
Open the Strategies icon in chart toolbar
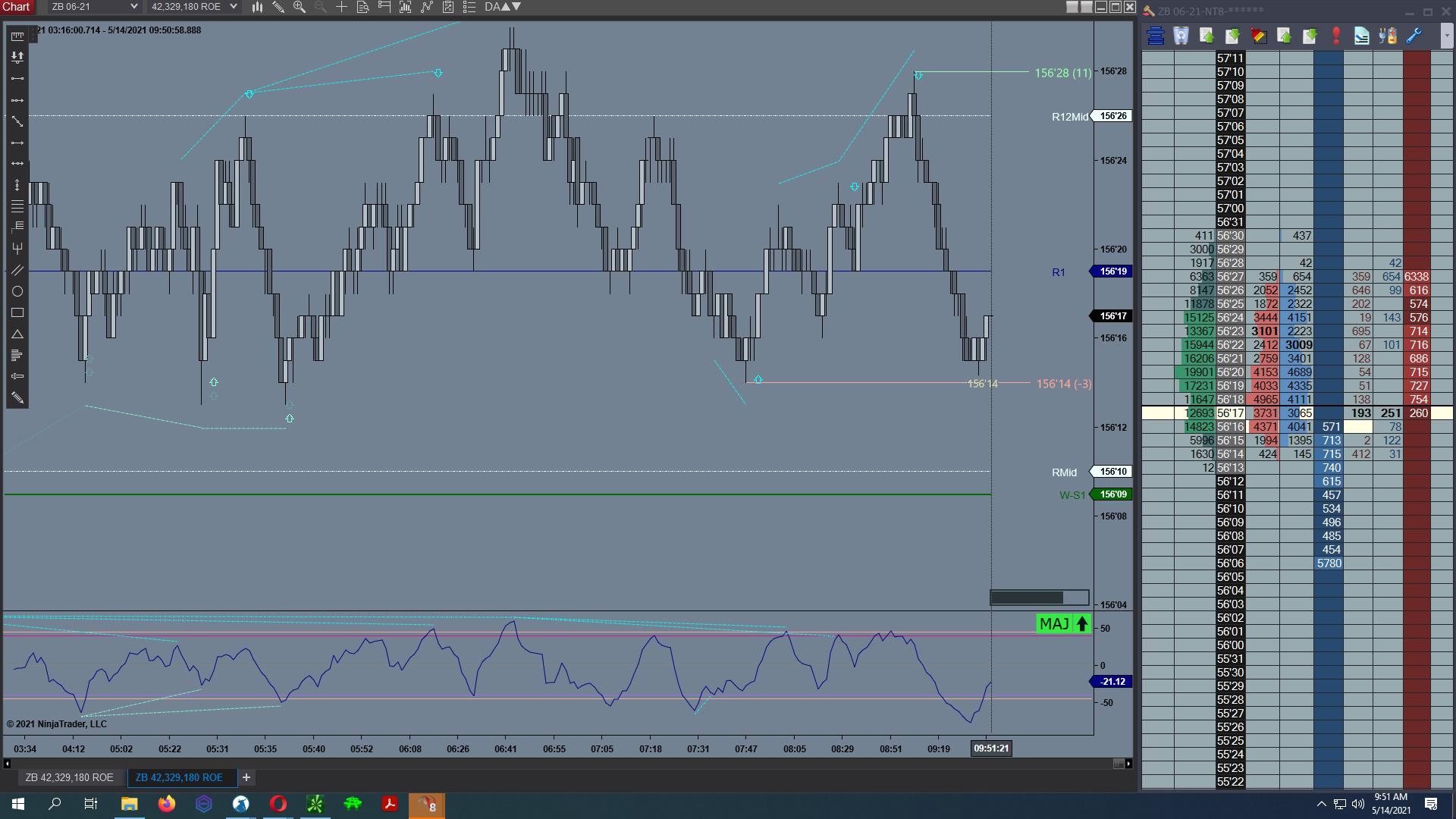(x=448, y=7)
